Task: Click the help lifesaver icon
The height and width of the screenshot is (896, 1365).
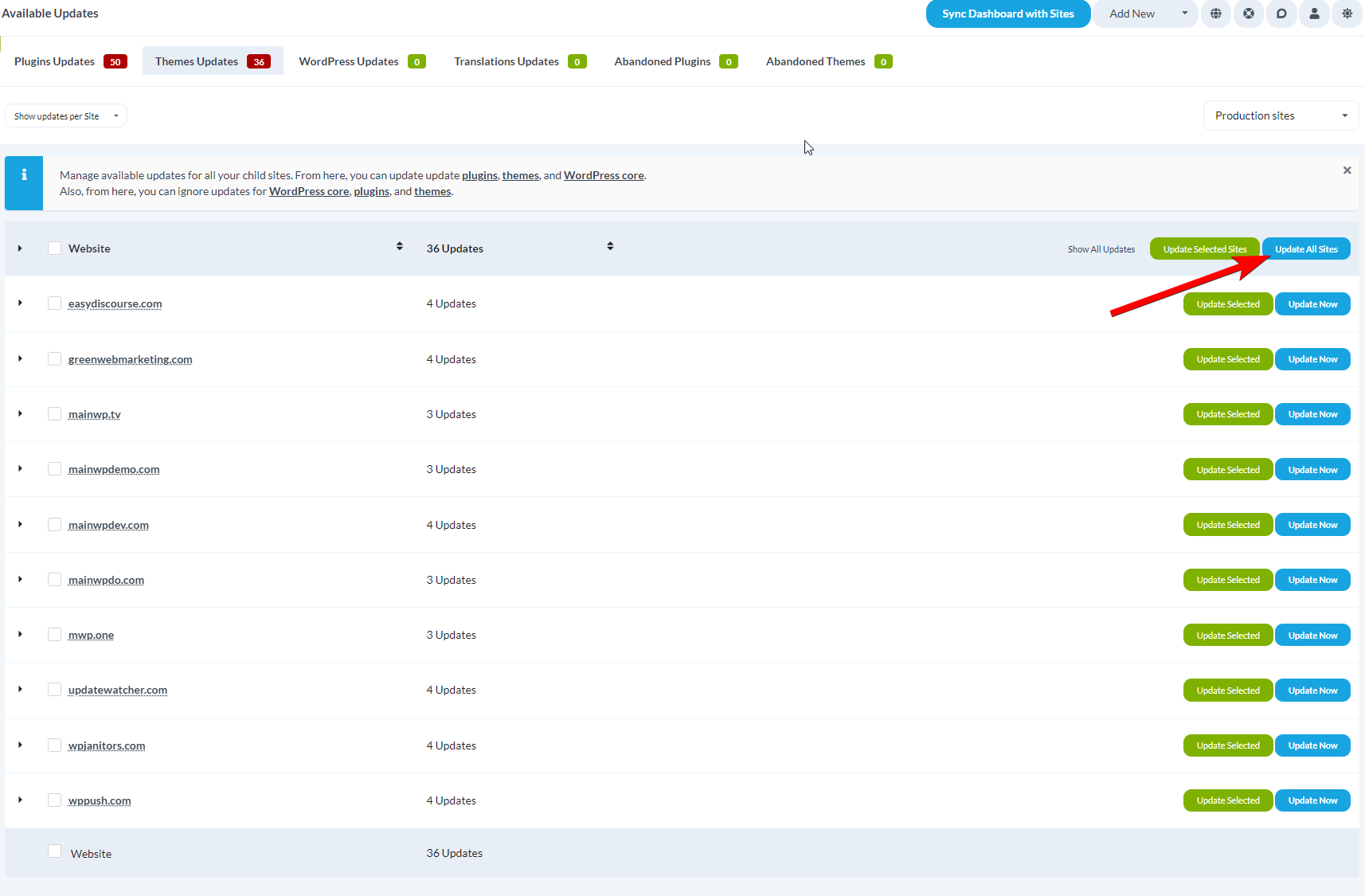Action: point(1249,14)
